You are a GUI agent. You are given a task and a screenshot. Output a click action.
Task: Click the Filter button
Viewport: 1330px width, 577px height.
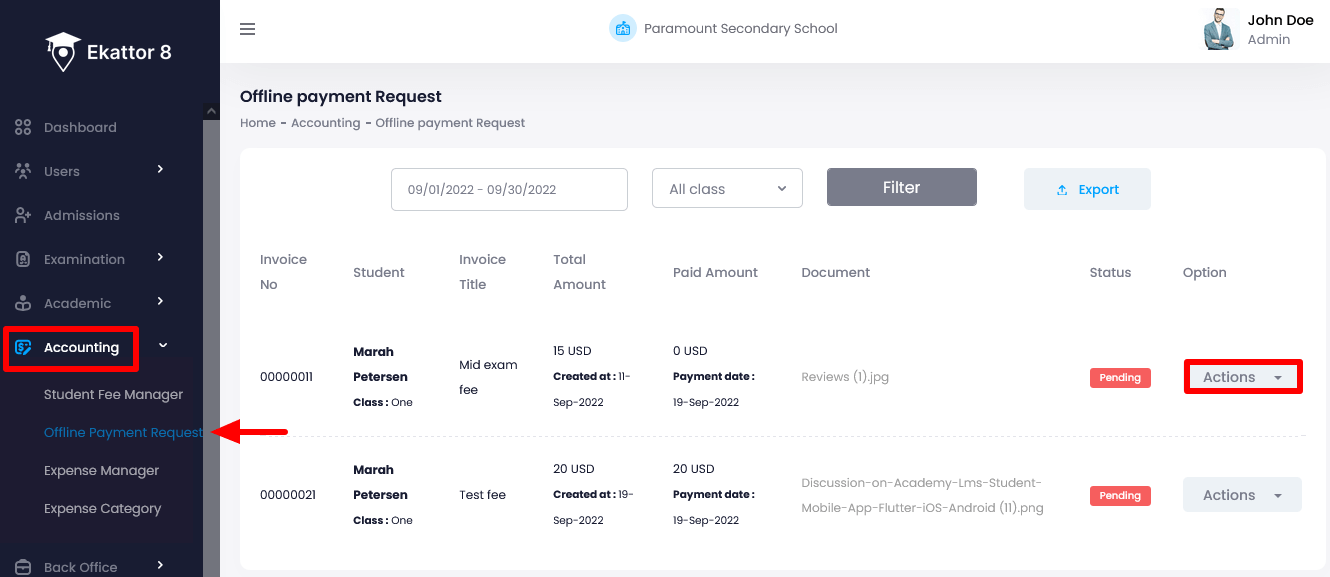(x=901, y=187)
